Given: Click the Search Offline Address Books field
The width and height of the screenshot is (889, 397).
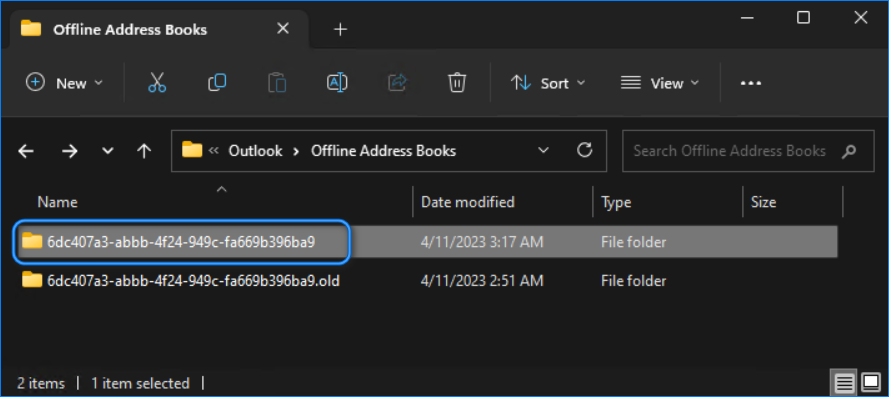Looking at the screenshot, I should tap(748, 151).
